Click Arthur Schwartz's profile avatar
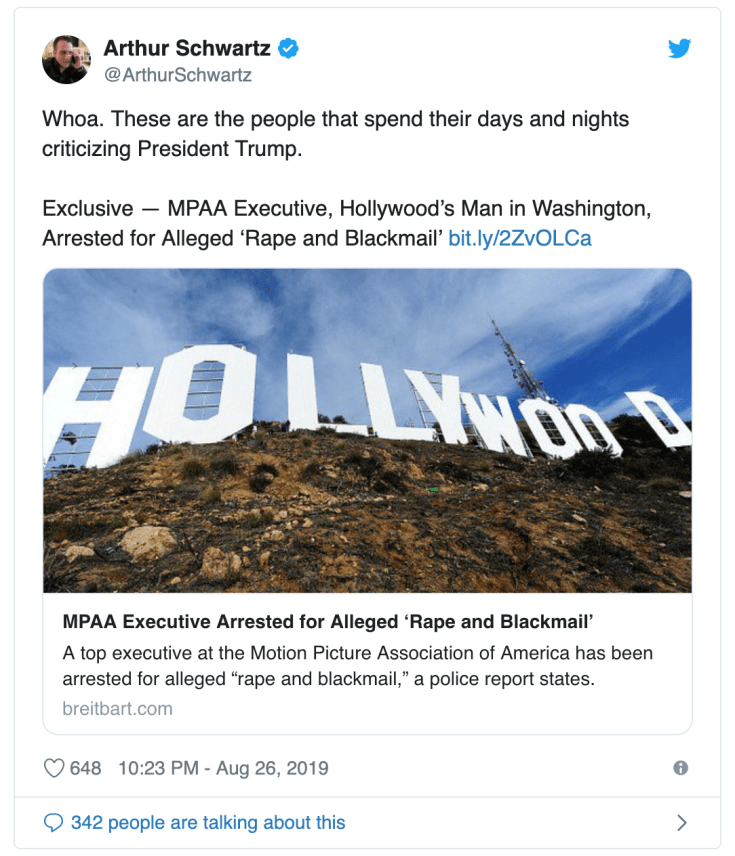The height and width of the screenshot is (856, 735). click(x=67, y=56)
